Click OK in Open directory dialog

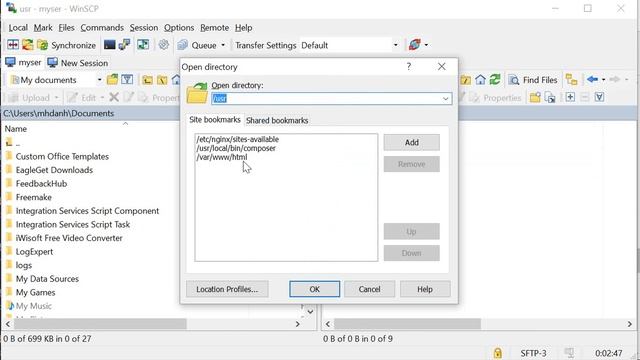[314, 289]
